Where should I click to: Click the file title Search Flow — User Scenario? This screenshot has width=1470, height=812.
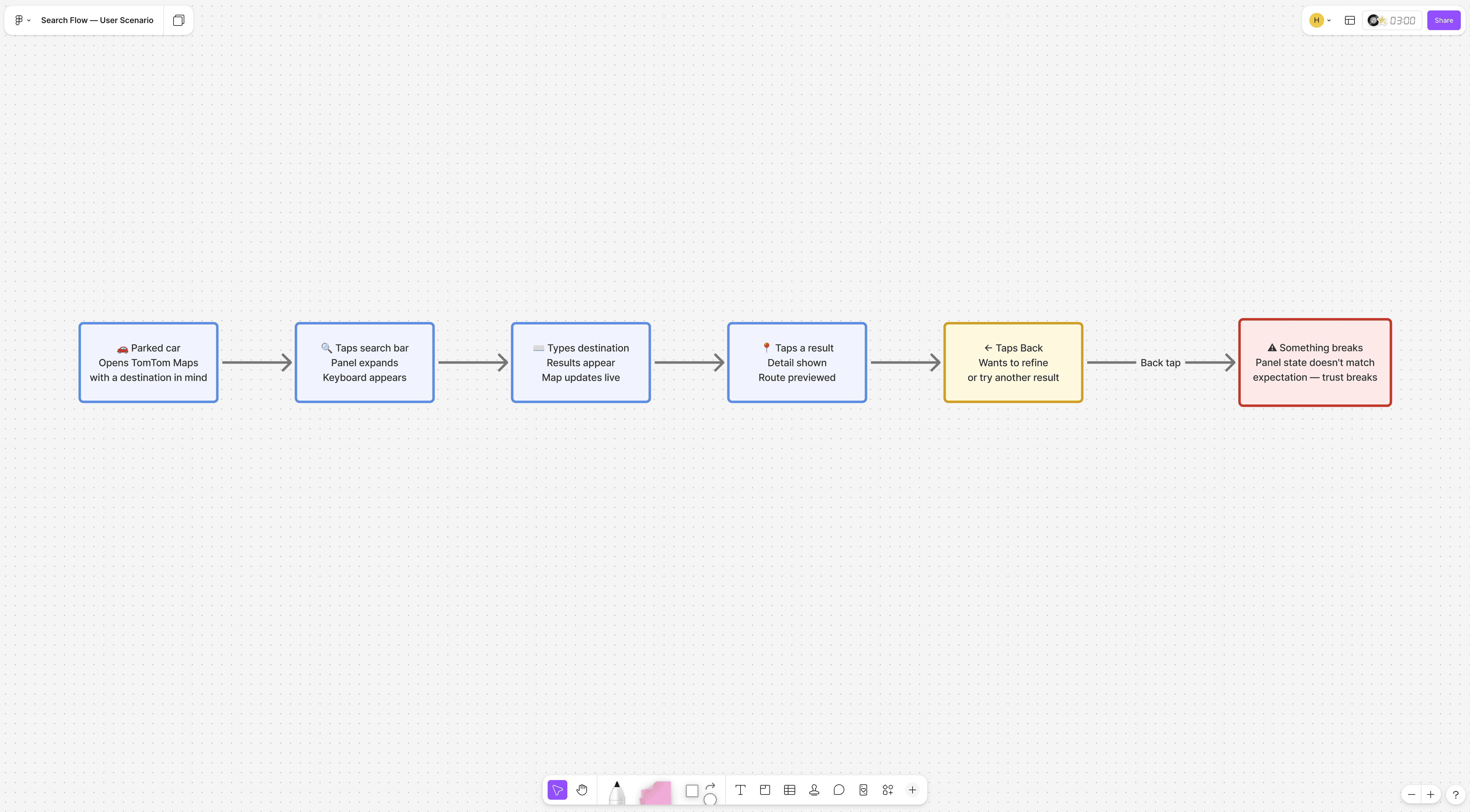coord(97,21)
